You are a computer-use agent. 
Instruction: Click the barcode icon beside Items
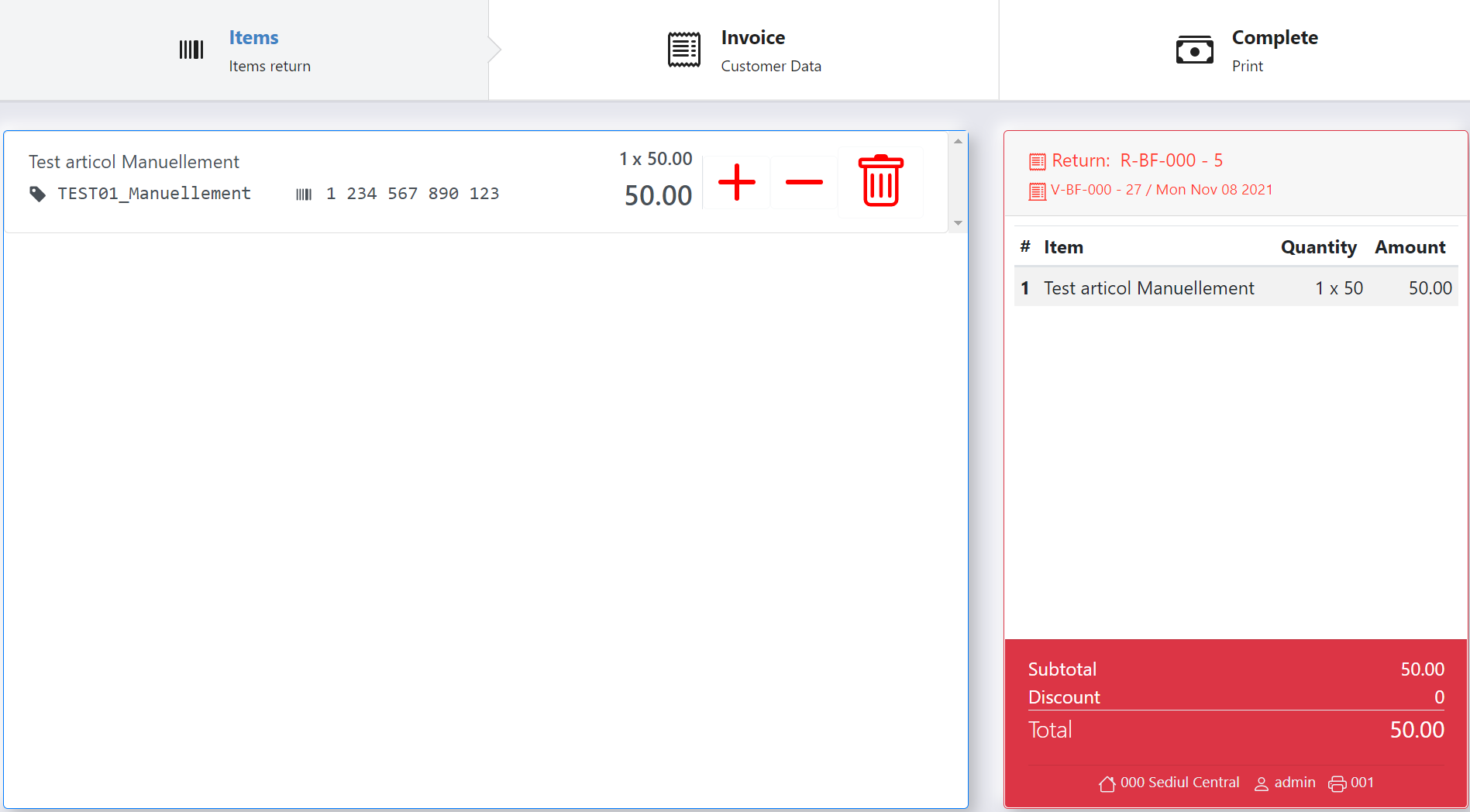(x=191, y=50)
